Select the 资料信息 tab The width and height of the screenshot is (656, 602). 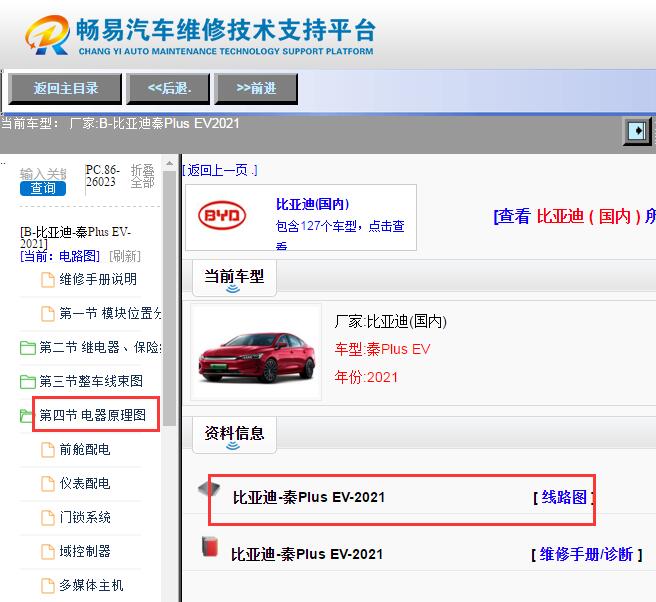click(x=234, y=434)
